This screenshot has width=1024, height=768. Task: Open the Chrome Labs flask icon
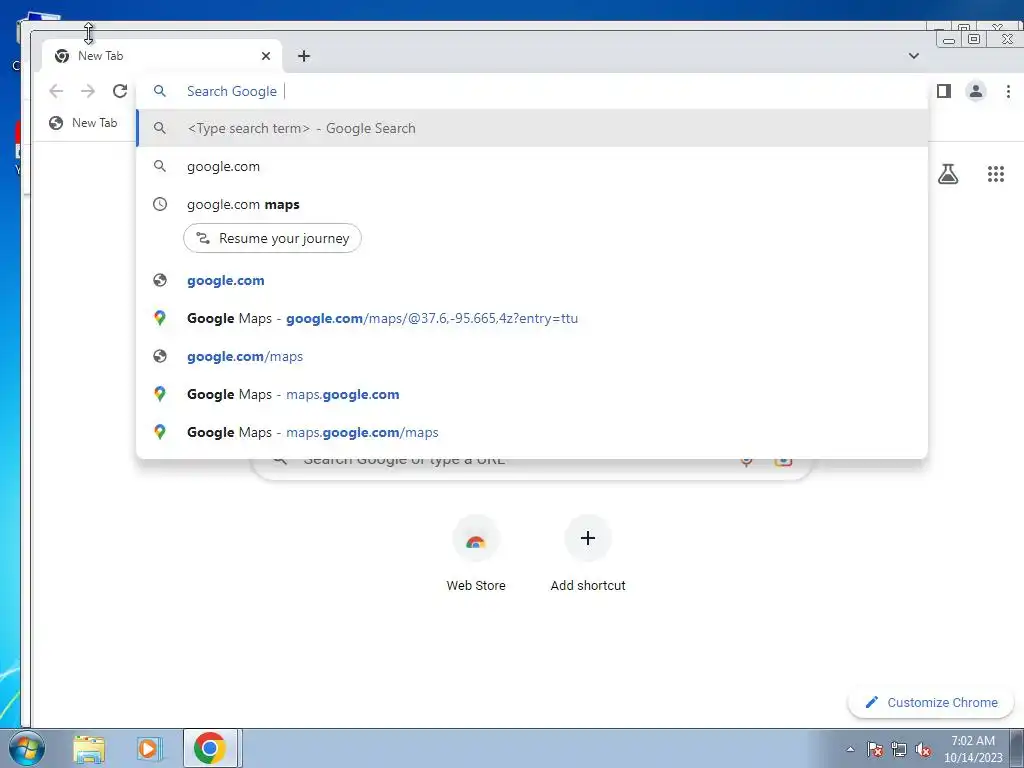[948, 174]
